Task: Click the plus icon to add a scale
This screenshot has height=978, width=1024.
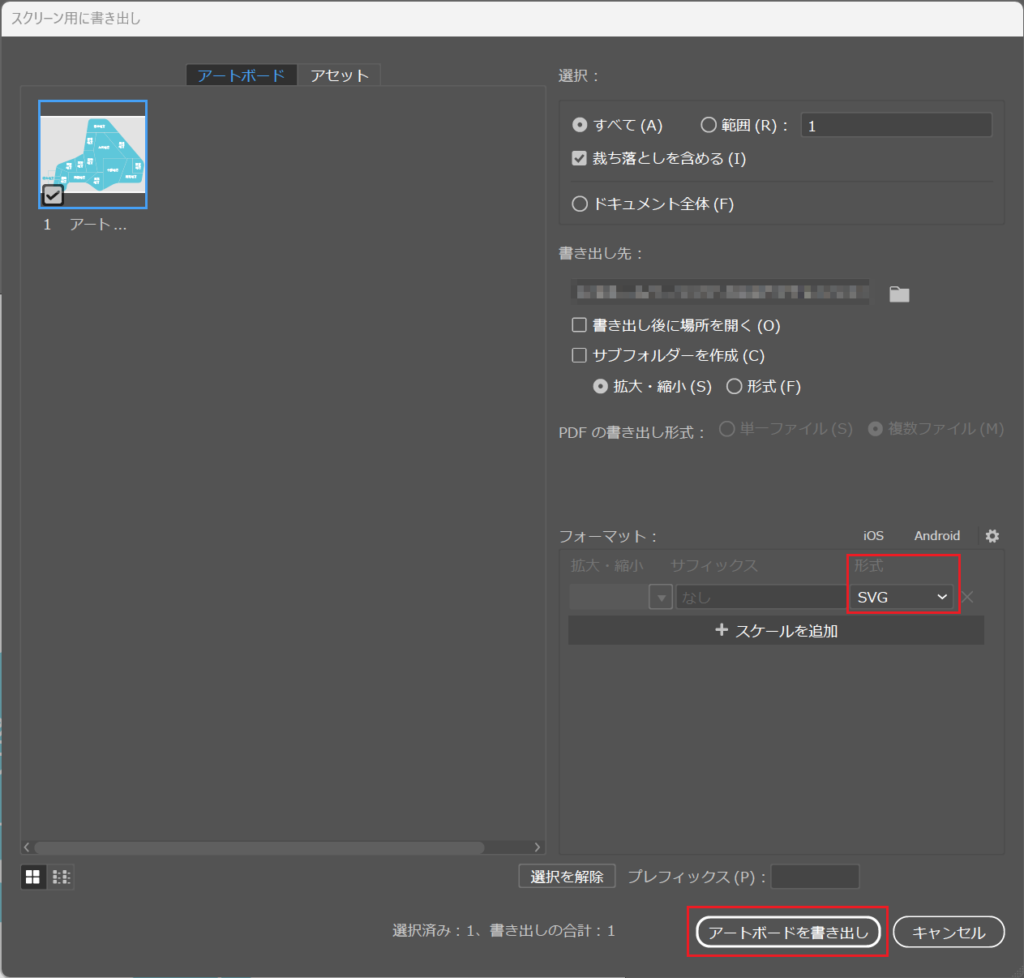Action: click(x=720, y=630)
